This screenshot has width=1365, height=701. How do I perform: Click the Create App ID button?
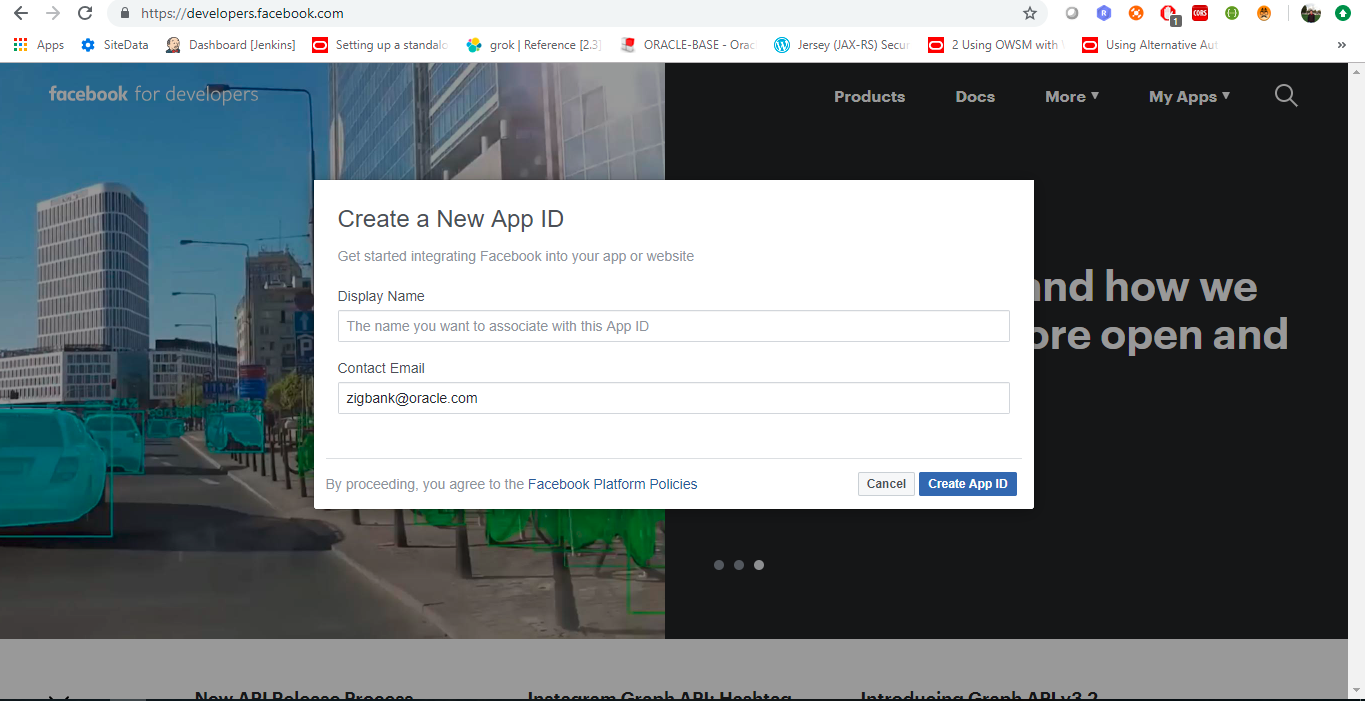(x=967, y=484)
